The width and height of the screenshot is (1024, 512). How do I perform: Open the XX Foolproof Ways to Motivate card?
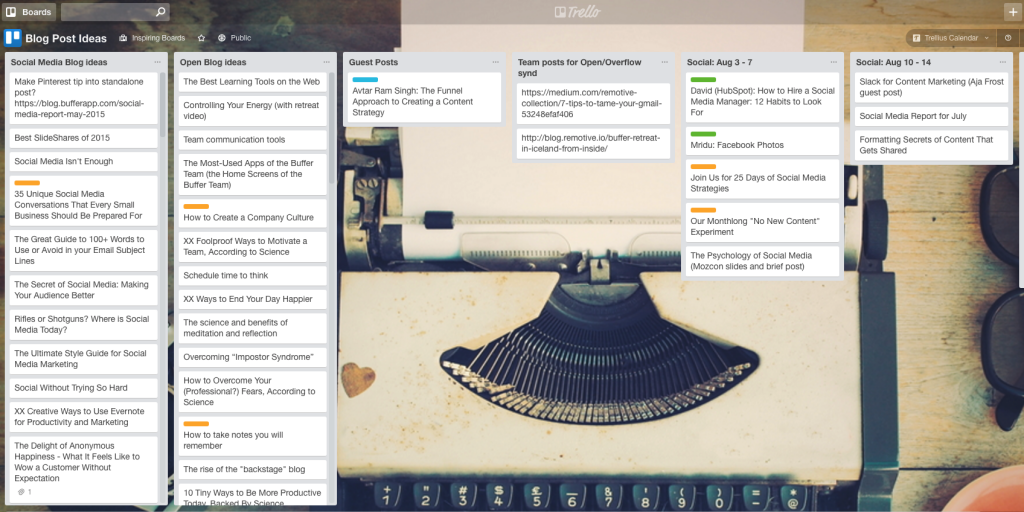click(253, 246)
